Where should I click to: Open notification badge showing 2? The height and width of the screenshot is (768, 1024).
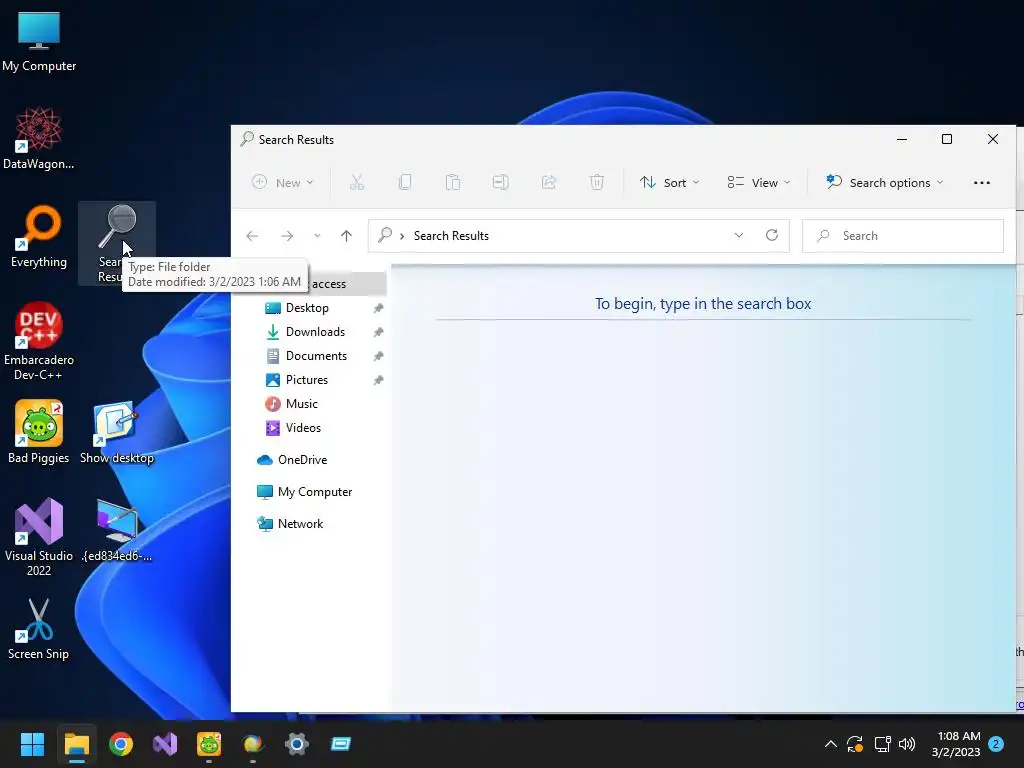click(x=996, y=744)
